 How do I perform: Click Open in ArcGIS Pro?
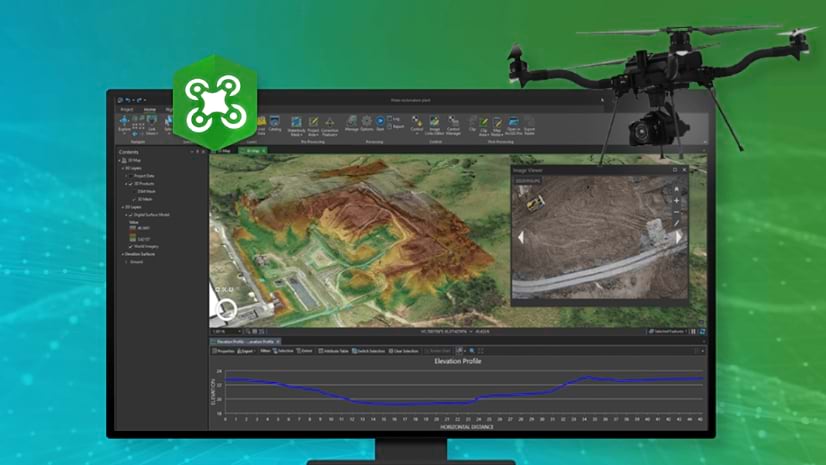point(514,126)
